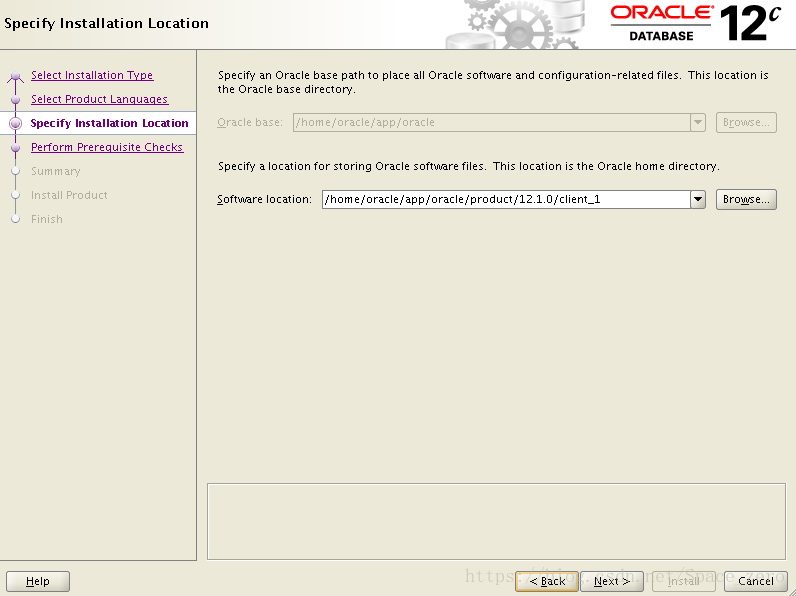Viewport: 796px width, 596px height.
Task: Open the Select Installation Type step
Action: (x=92, y=75)
